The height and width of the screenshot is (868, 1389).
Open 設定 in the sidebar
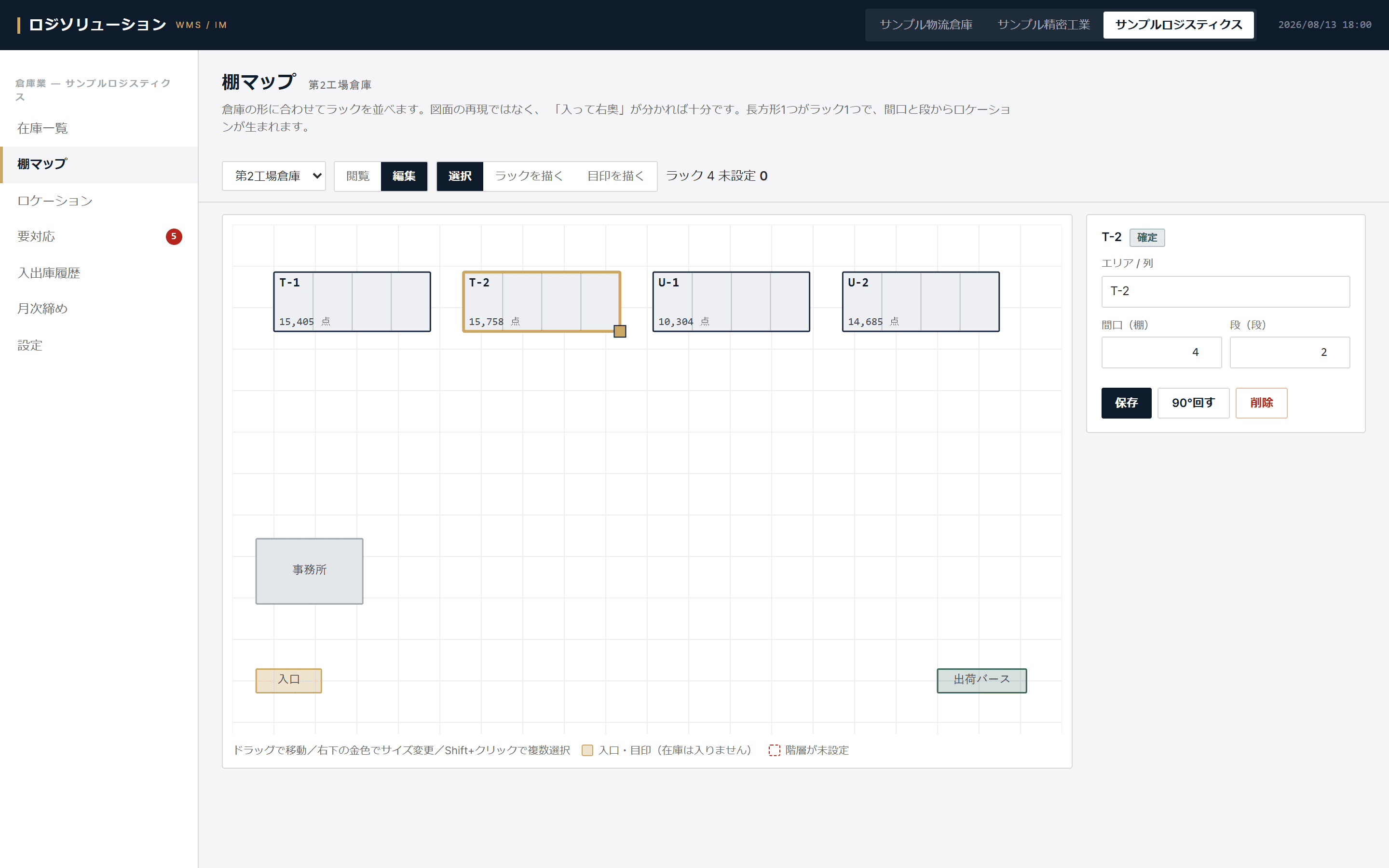(99, 345)
